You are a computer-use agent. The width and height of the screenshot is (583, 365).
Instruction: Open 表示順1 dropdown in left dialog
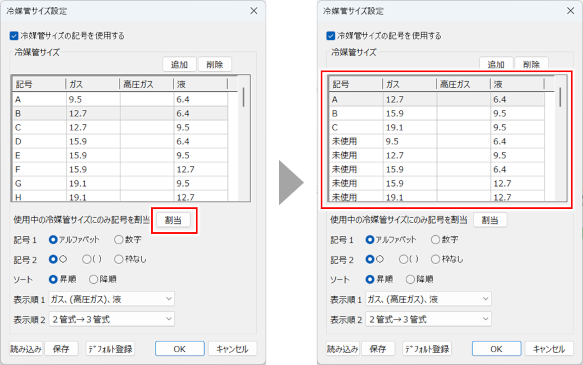click(x=112, y=299)
